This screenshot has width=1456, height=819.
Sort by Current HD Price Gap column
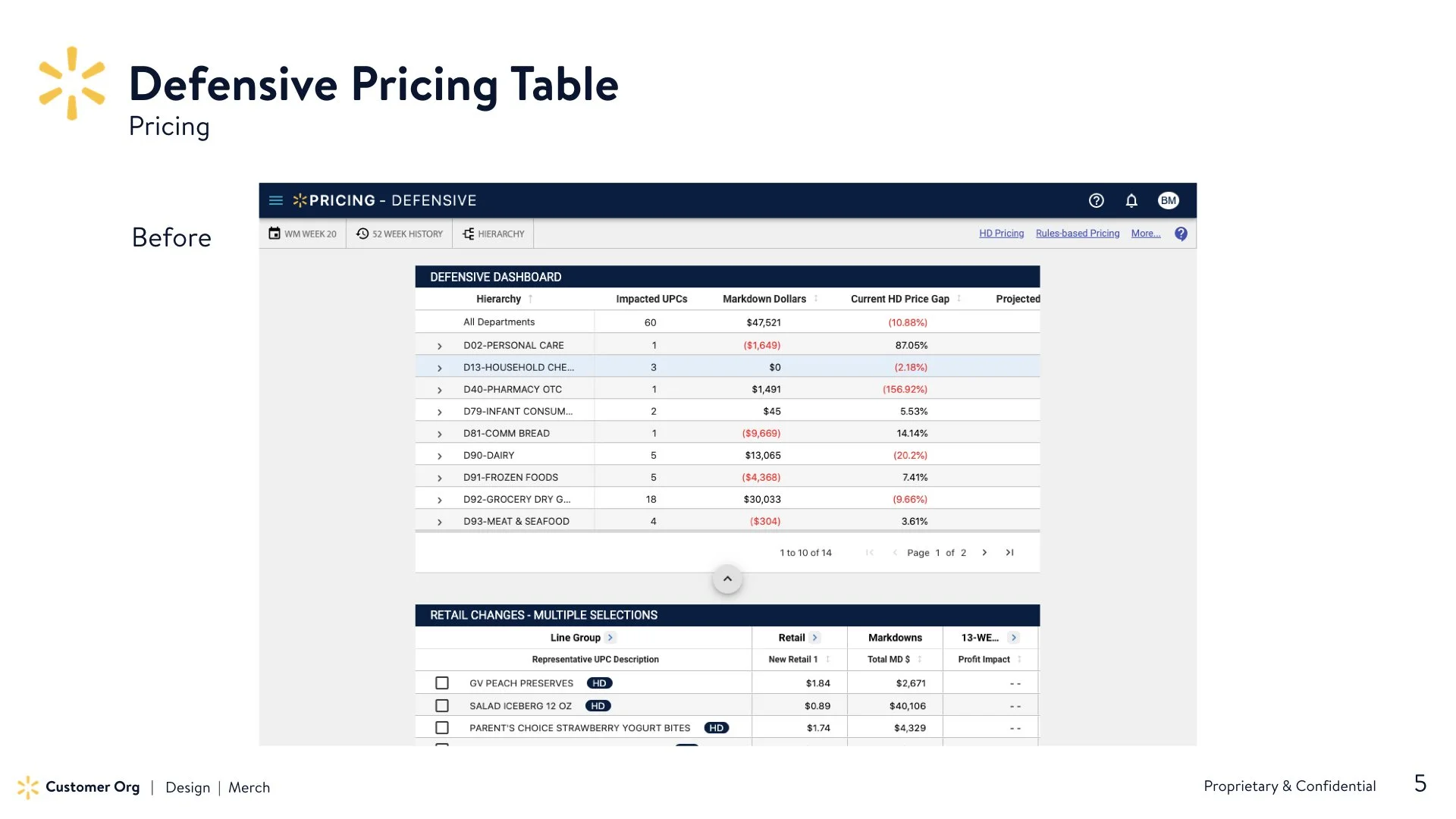(959, 299)
